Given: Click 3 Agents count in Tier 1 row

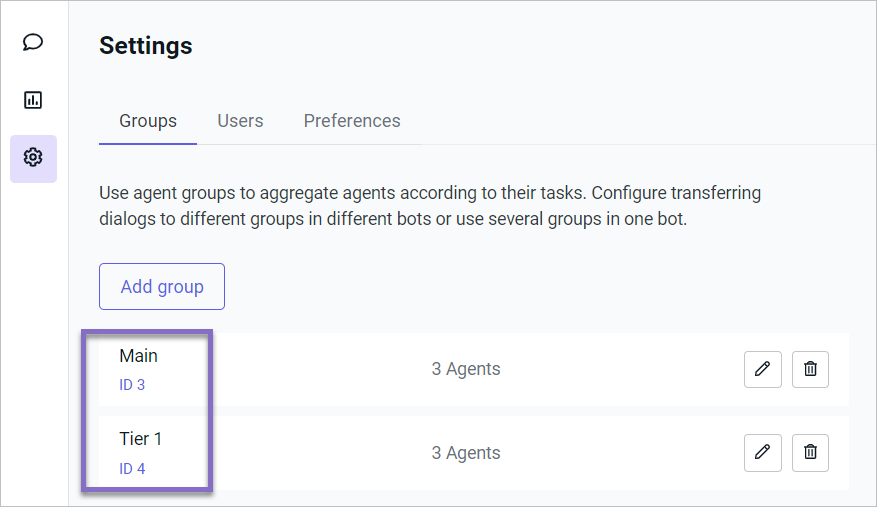Looking at the screenshot, I should click(x=466, y=453).
